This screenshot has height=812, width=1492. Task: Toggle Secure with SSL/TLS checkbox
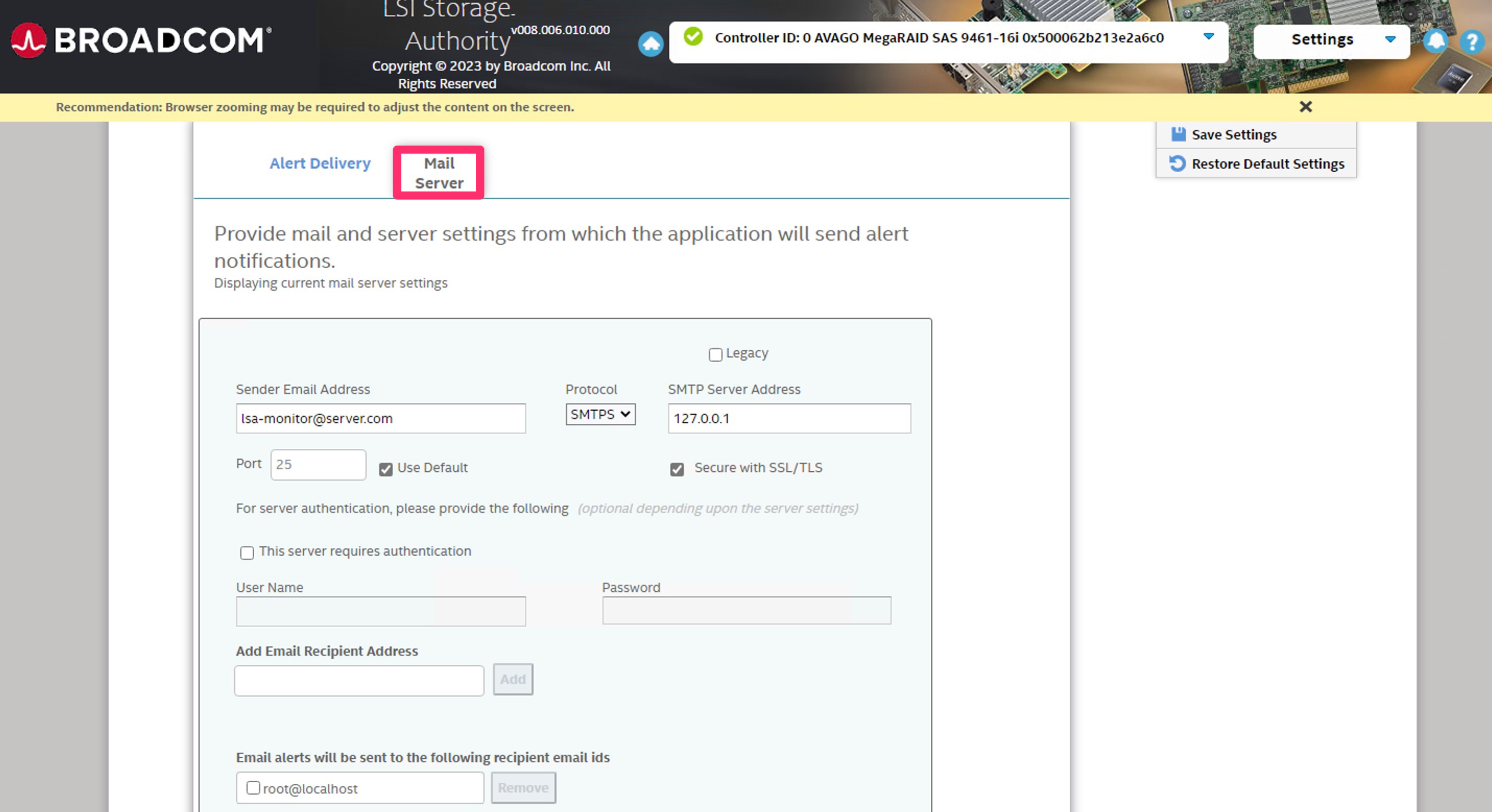pyautogui.click(x=677, y=469)
